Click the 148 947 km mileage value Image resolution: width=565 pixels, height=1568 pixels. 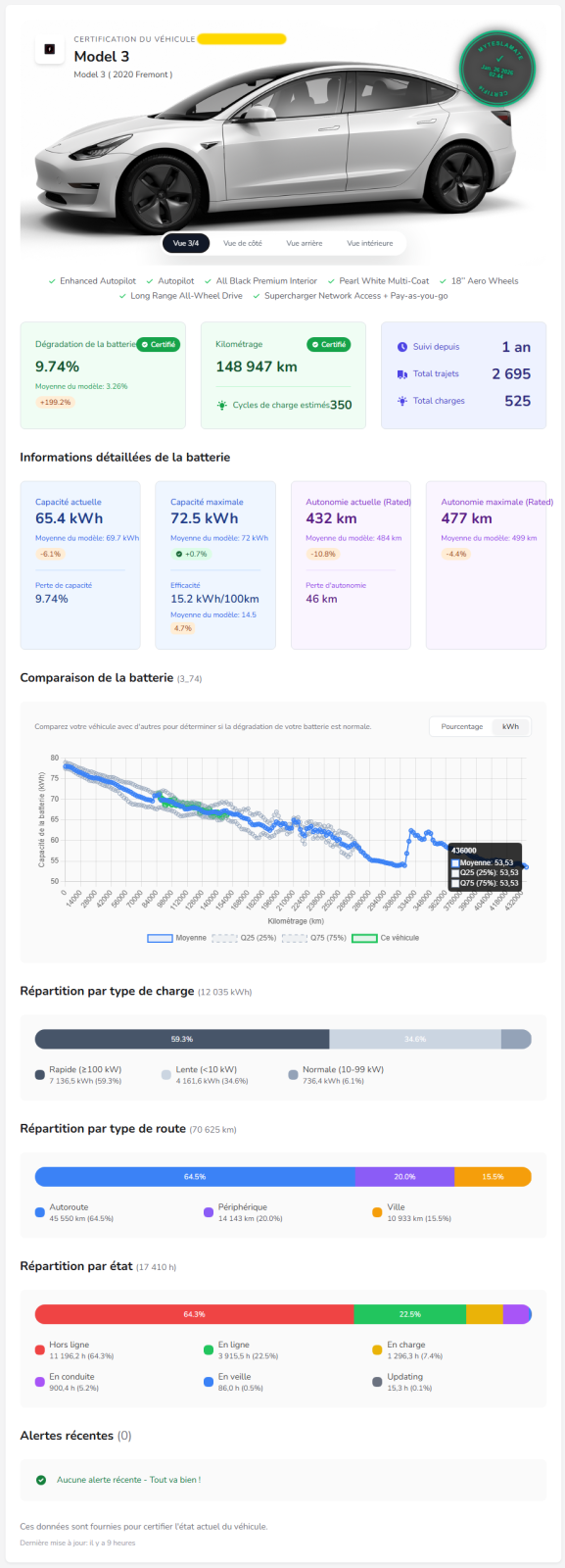(257, 367)
